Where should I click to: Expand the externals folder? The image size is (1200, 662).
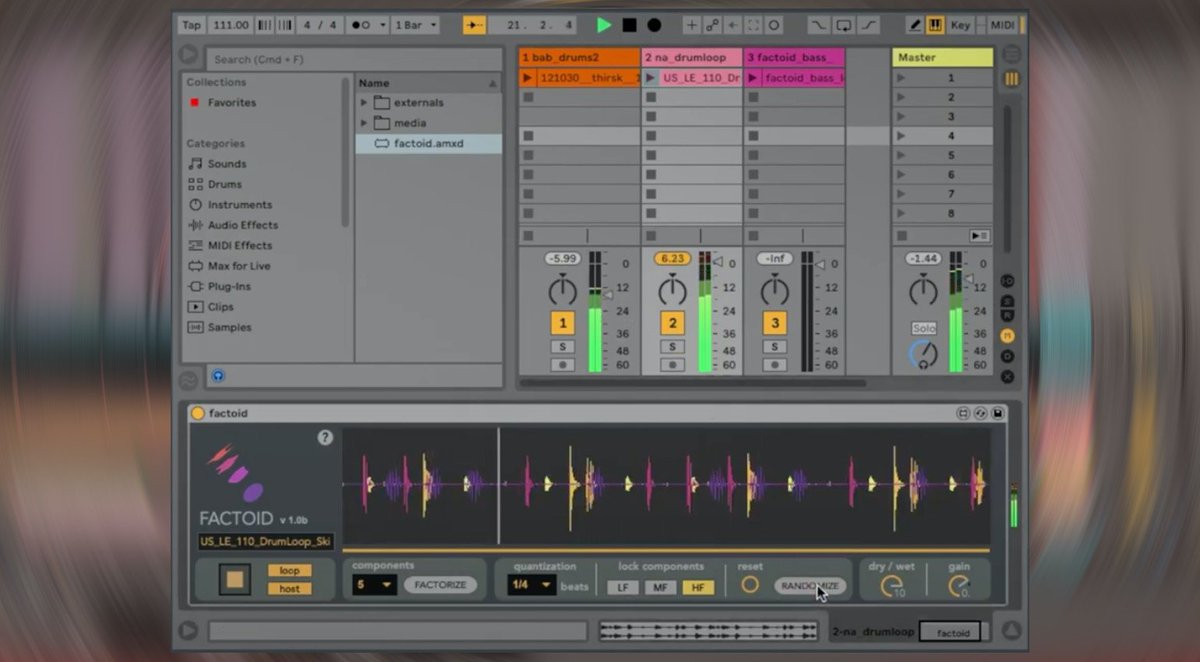(364, 102)
